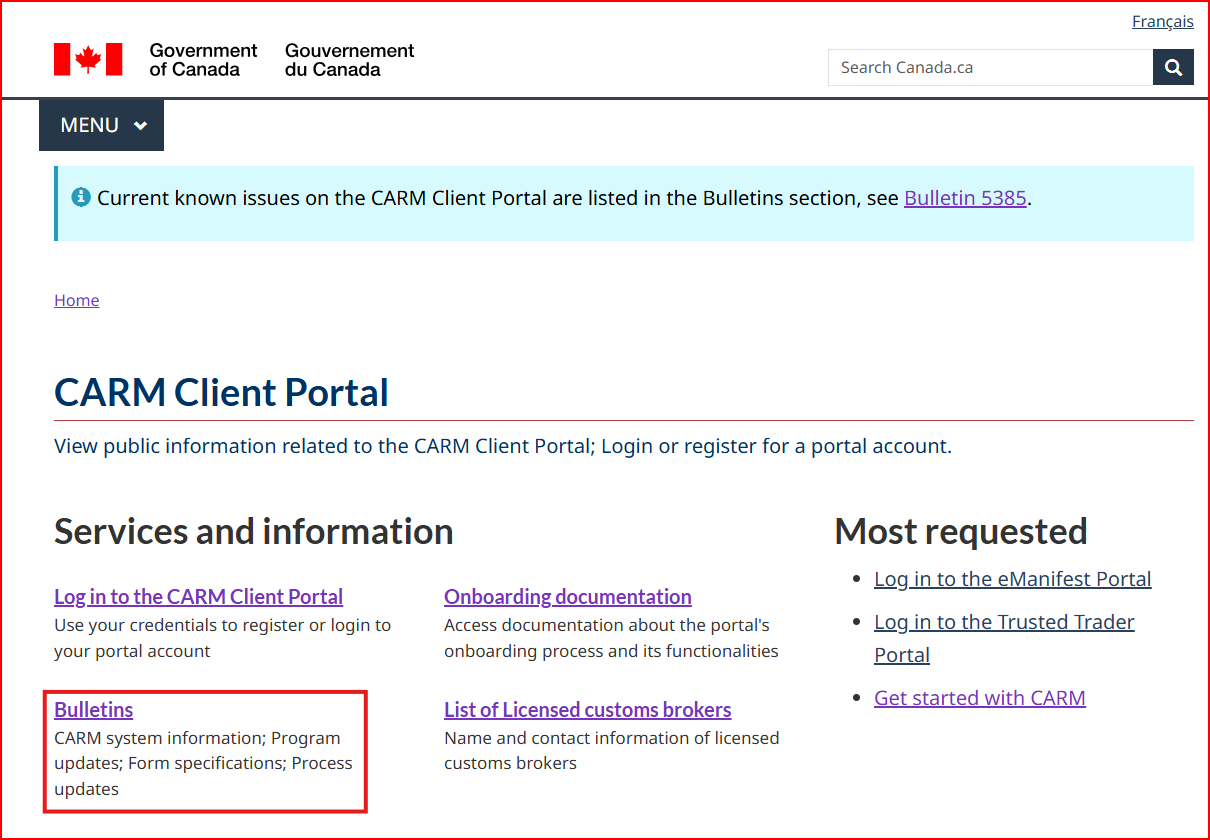The image size is (1210, 840).
Task: Open Log in to the Trusted Trader Portal
Action: click(1004, 638)
